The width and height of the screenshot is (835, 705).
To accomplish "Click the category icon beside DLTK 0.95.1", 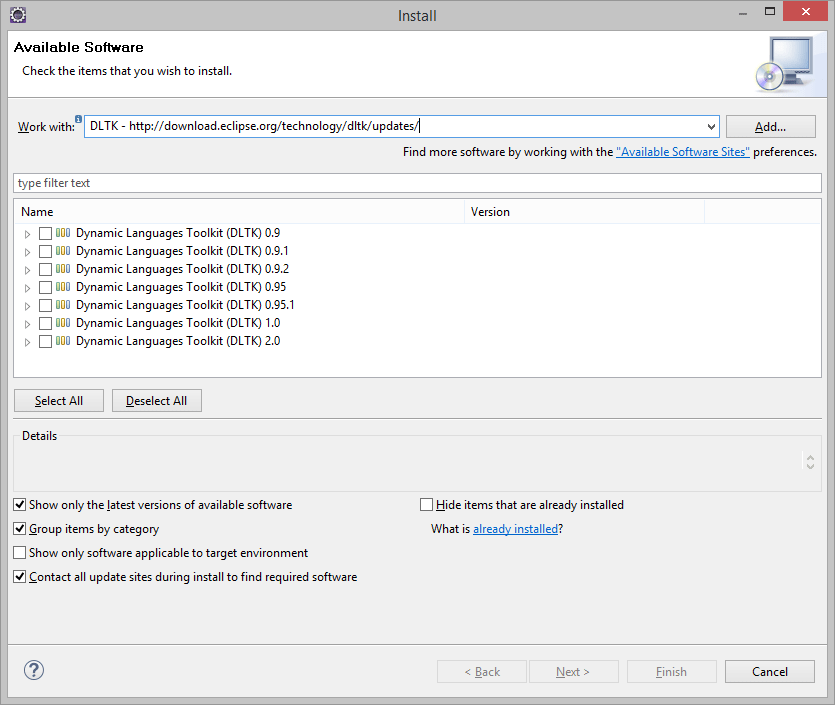I will point(63,305).
